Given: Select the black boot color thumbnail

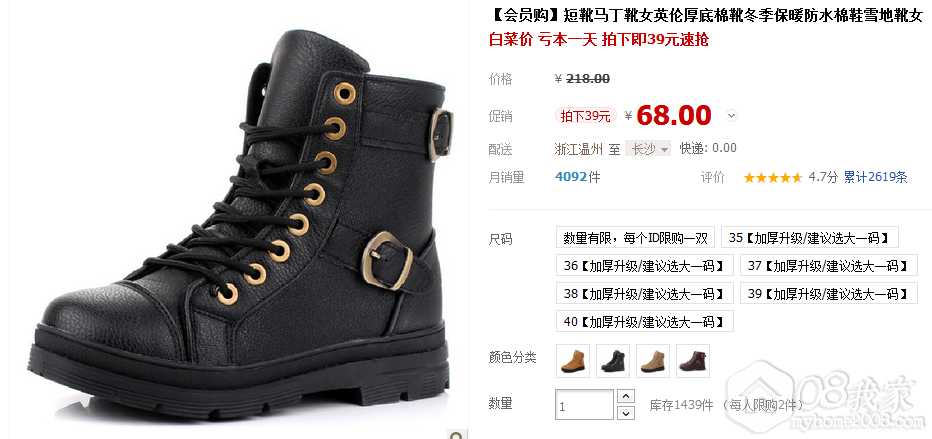Looking at the screenshot, I should tap(613, 361).
